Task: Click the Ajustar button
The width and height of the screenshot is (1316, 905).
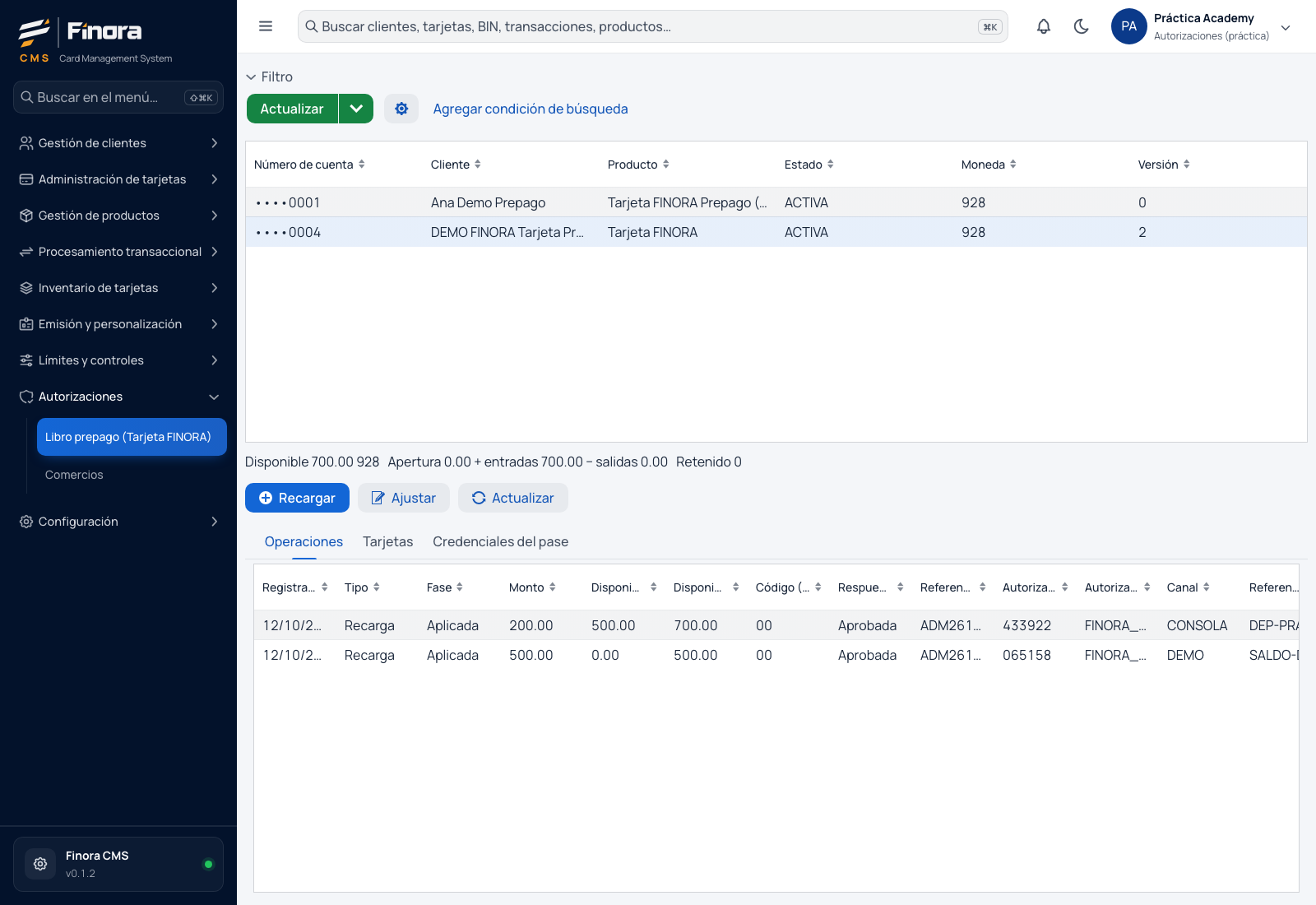Action: coord(404,498)
